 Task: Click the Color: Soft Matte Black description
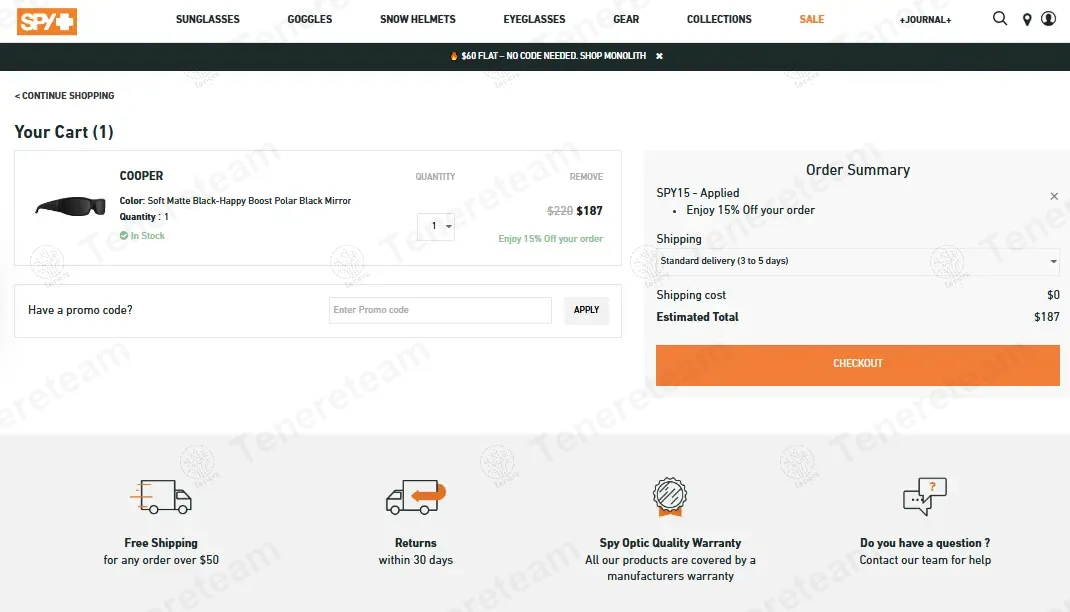pos(235,201)
